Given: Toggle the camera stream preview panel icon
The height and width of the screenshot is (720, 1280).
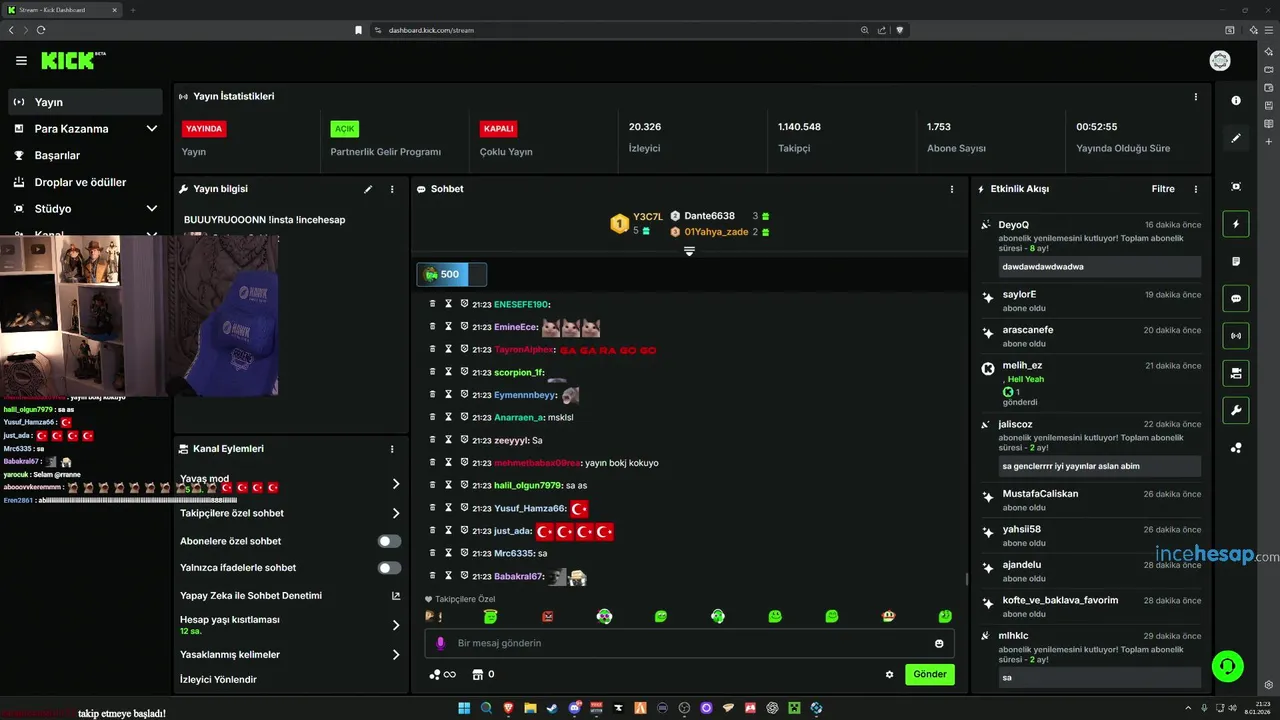Looking at the screenshot, I should click(1236, 373).
